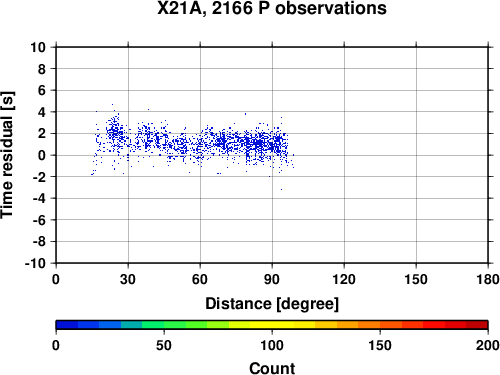500x375 pixels.
Task: Click the y-axis tick label -10
Action: 35,263
